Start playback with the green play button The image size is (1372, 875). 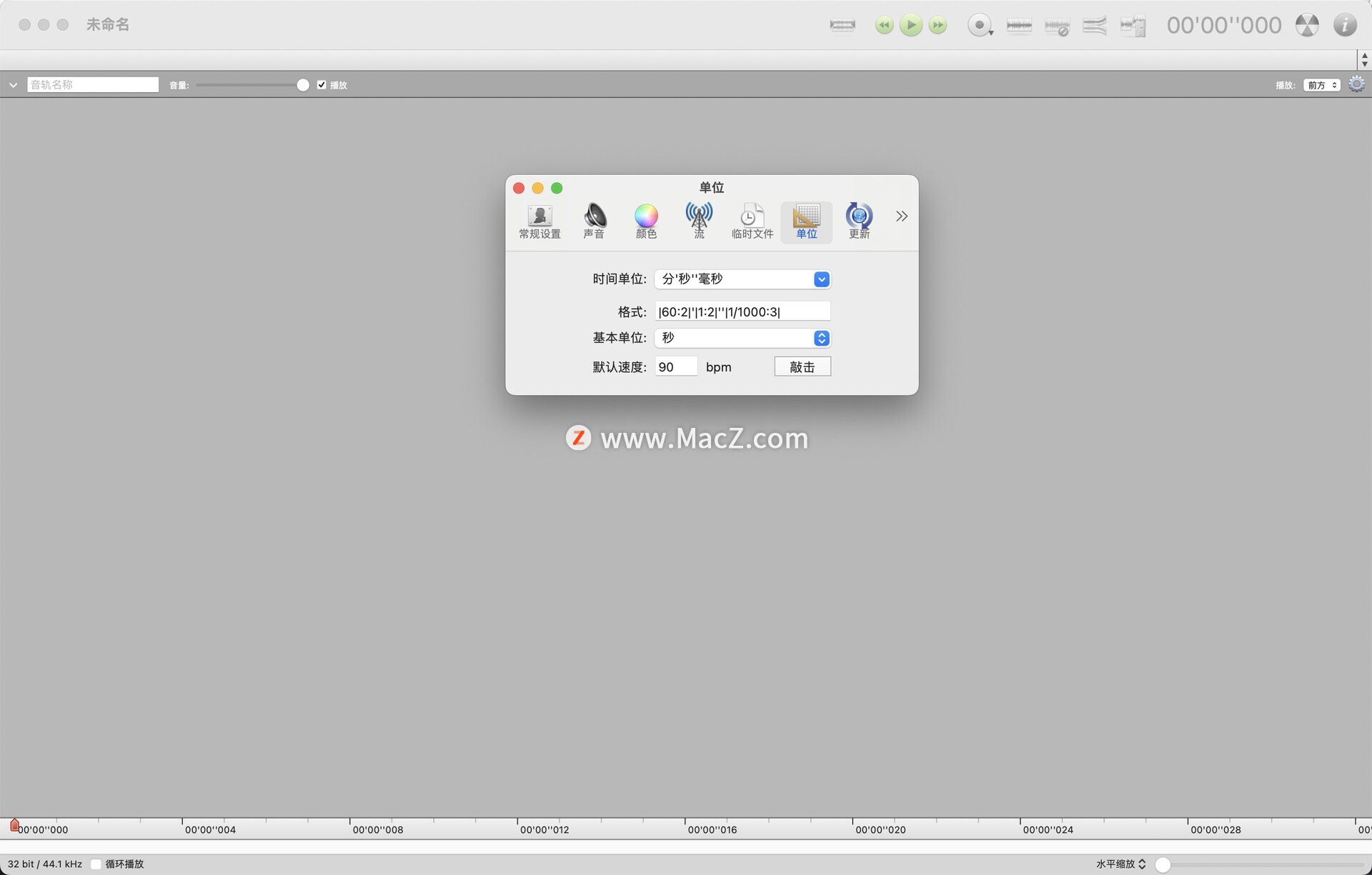click(910, 25)
